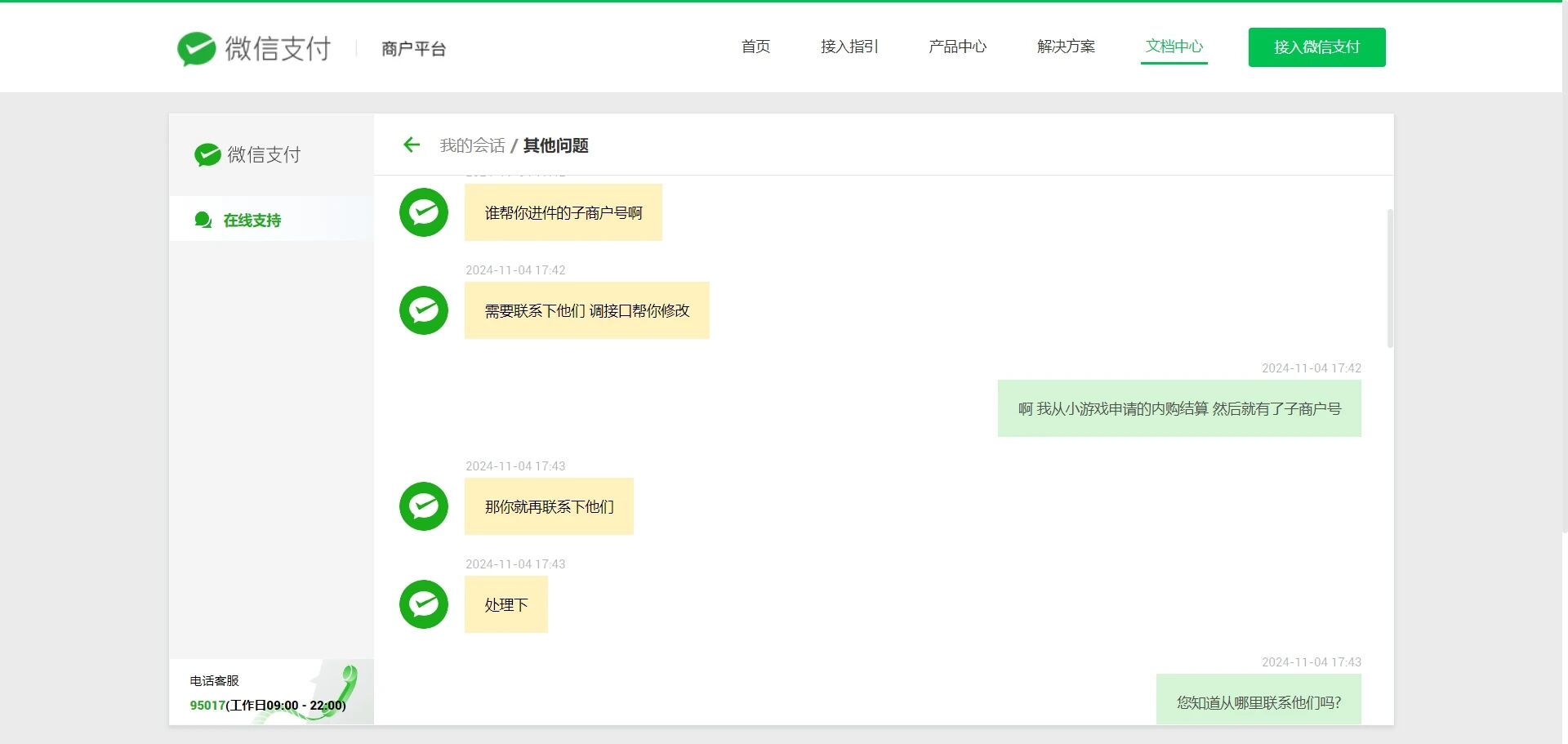
Task: Click the 处理下 message bubble
Action: point(506,604)
